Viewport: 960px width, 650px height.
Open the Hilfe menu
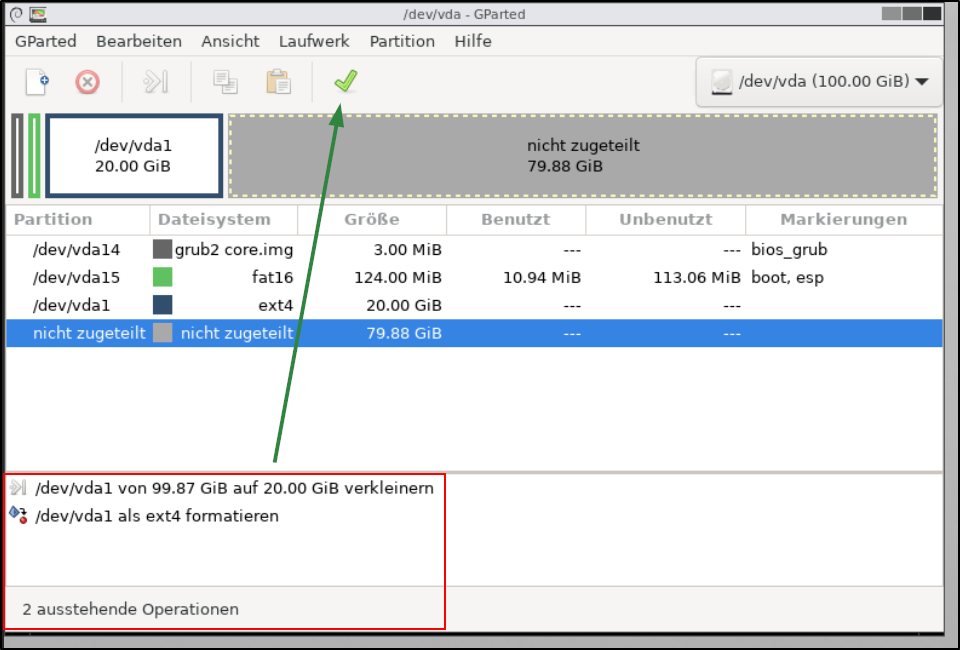(472, 41)
